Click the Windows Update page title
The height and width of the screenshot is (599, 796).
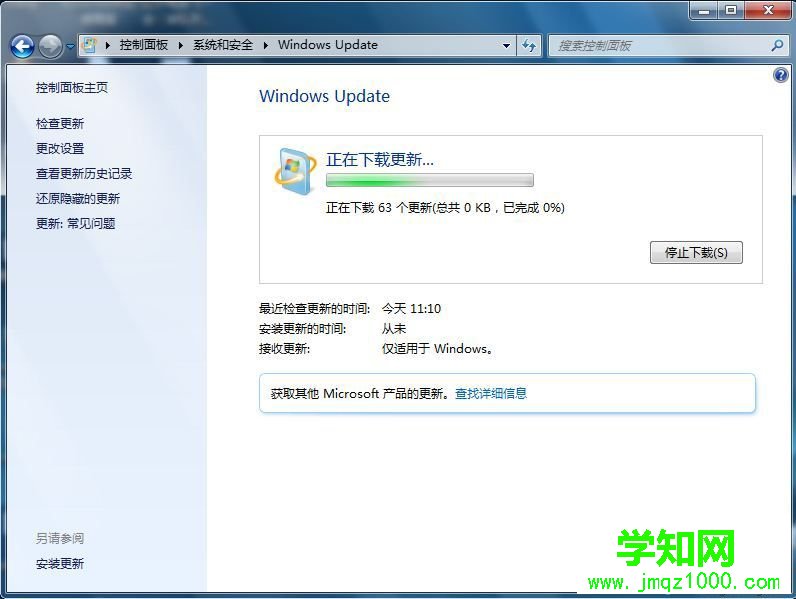point(324,96)
